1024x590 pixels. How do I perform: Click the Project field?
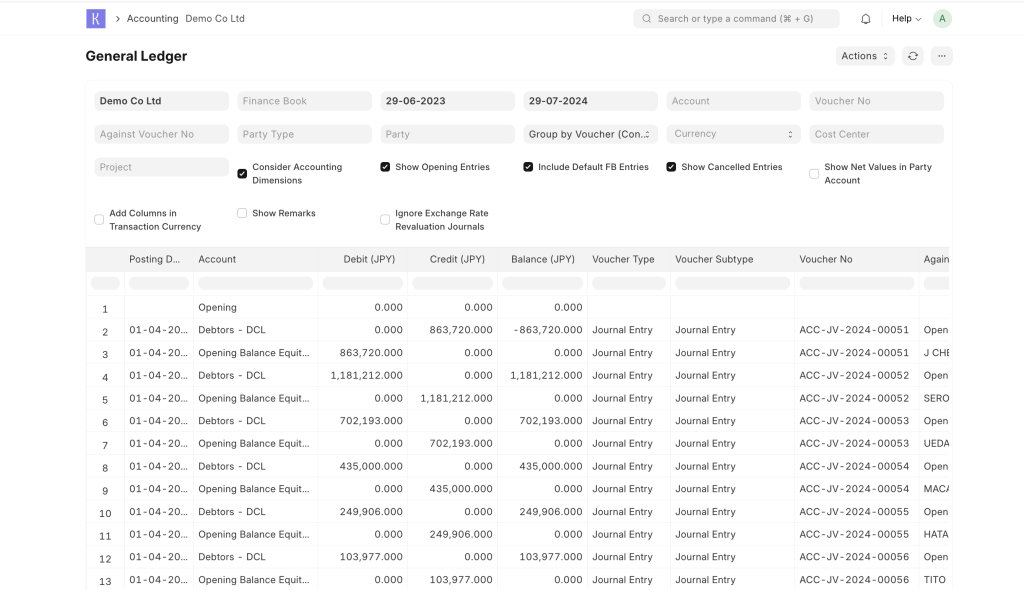[161, 167]
